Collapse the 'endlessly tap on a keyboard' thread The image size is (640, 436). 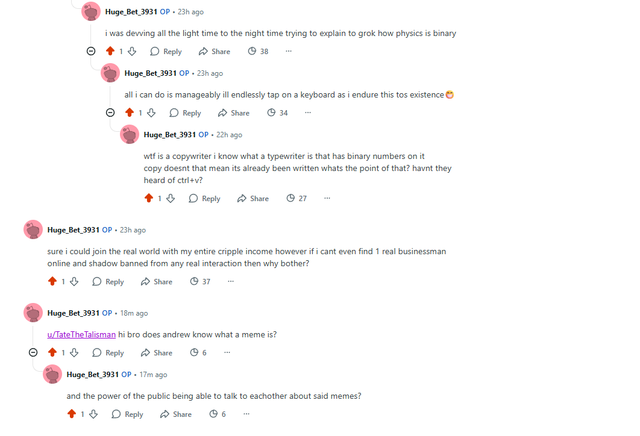point(110,113)
